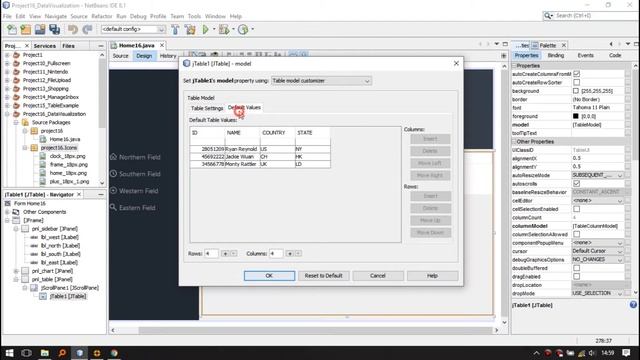
Task: Click the Southern Field frame icon
Action: coord(113,173)
